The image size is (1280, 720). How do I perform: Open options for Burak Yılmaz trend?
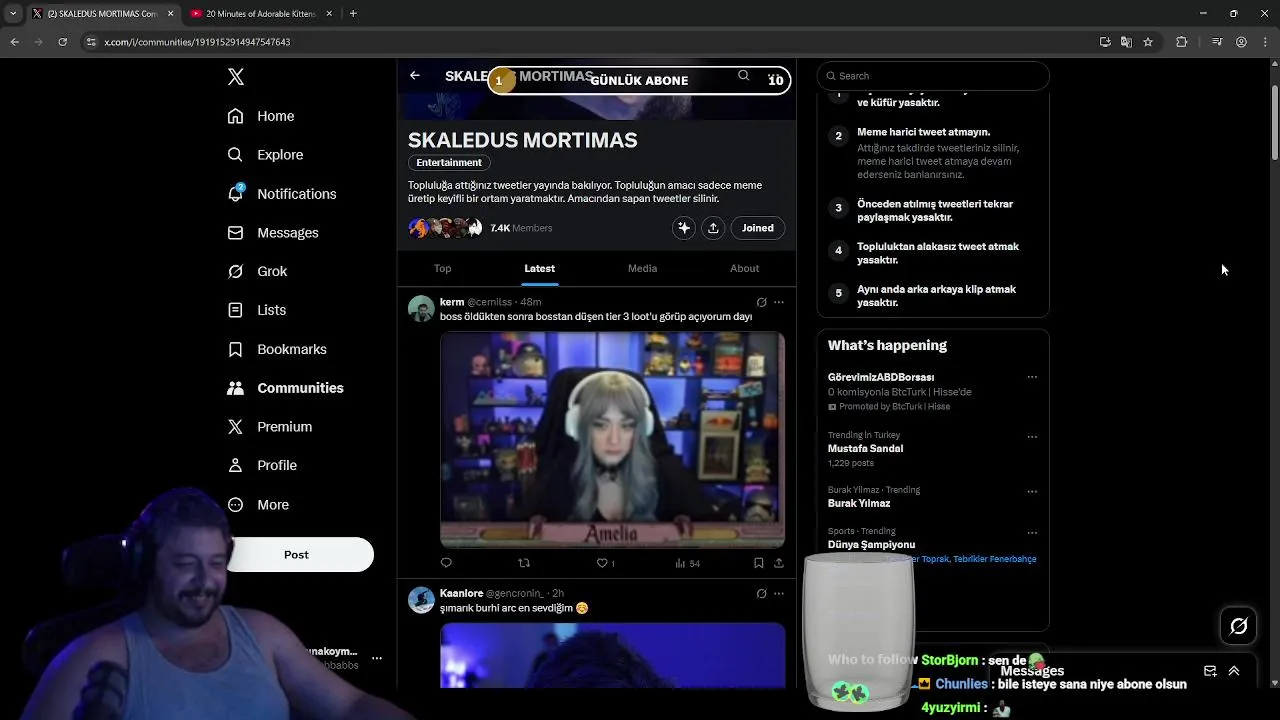coord(1032,492)
